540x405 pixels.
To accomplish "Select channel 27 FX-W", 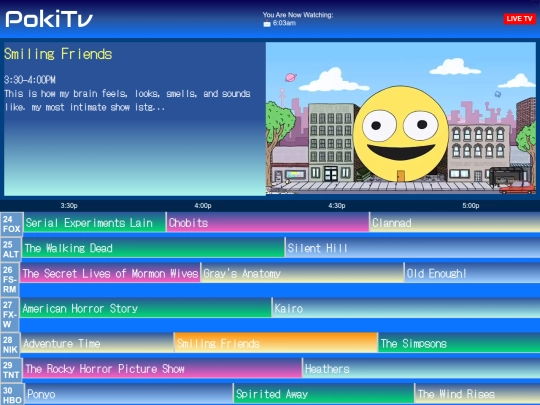I will click(x=10, y=314).
